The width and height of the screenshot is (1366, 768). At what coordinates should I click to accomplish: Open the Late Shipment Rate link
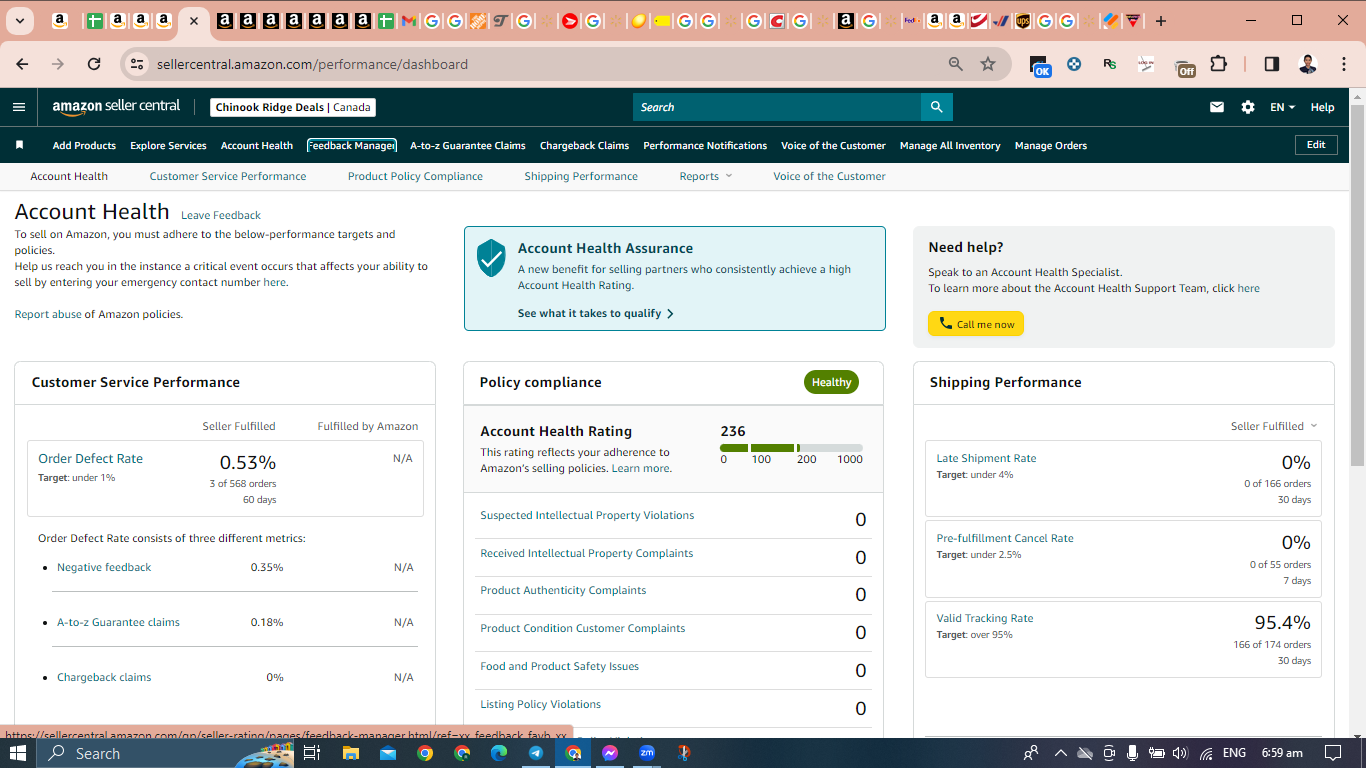[986, 458]
